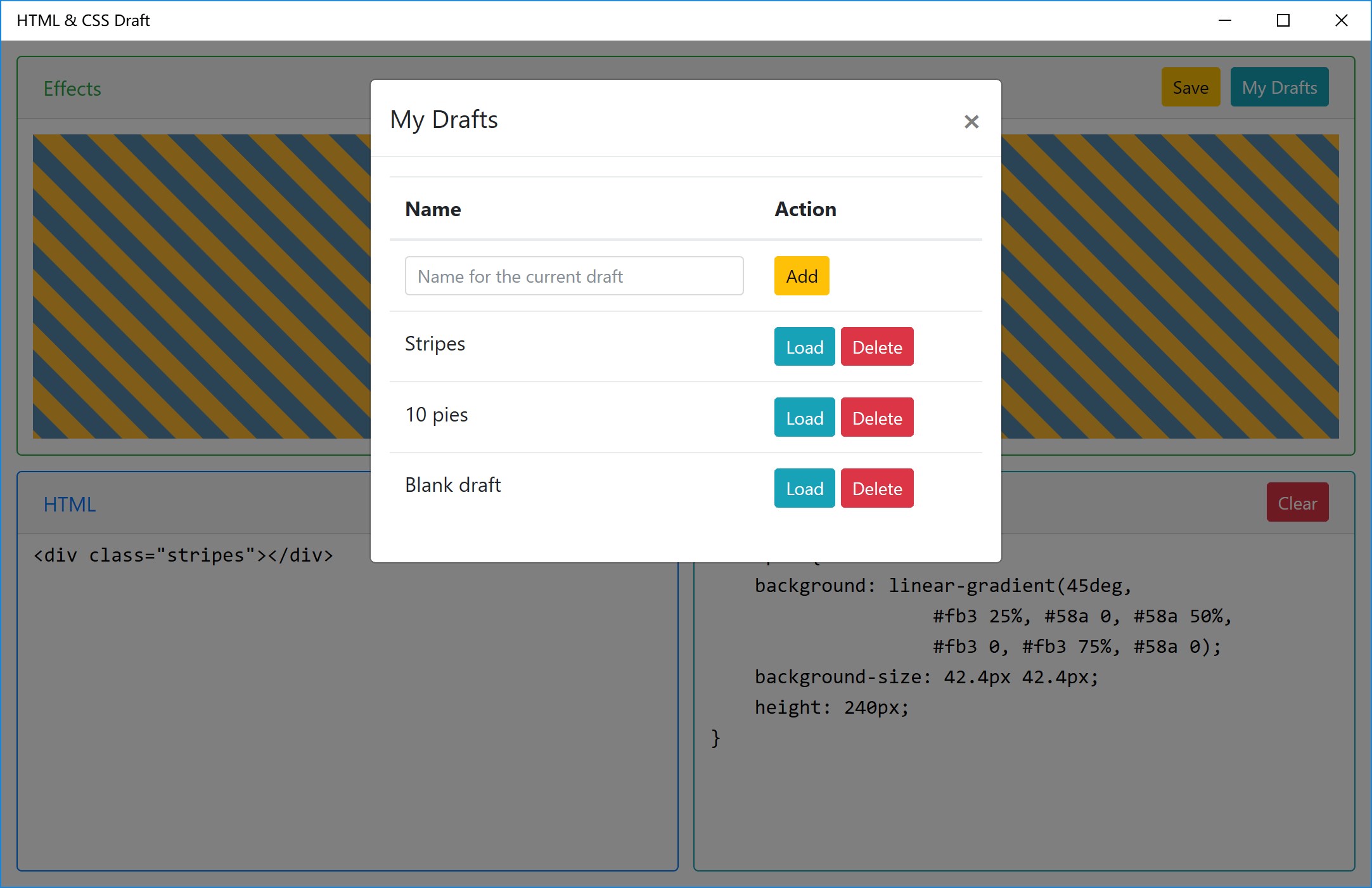1372x888 pixels.
Task: Click the draft name input field
Action: (x=574, y=276)
